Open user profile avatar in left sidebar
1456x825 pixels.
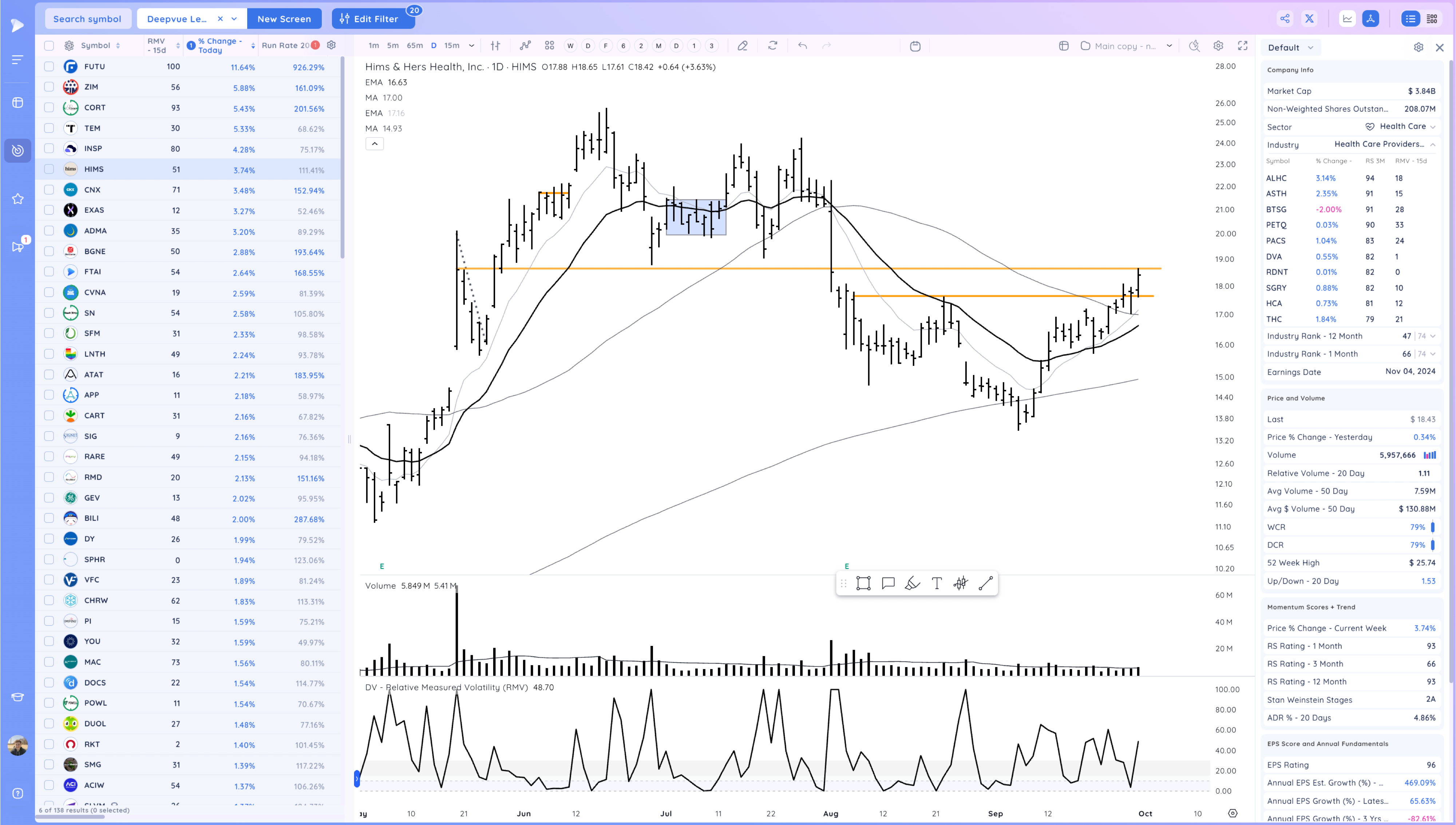(x=17, y=745)
